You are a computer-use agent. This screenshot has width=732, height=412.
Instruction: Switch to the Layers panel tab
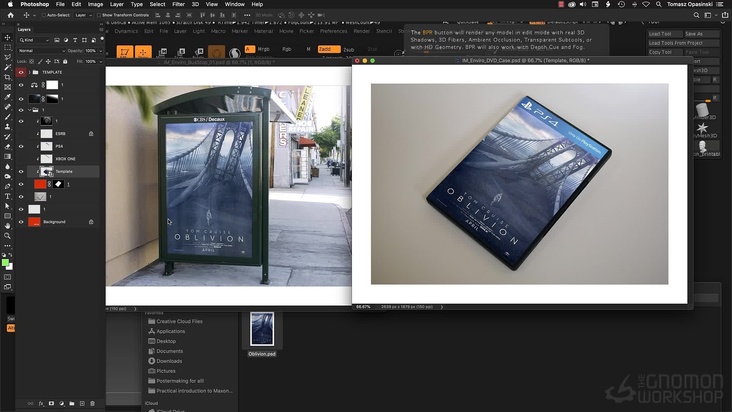pyautogui.click(x=24, y=29)
